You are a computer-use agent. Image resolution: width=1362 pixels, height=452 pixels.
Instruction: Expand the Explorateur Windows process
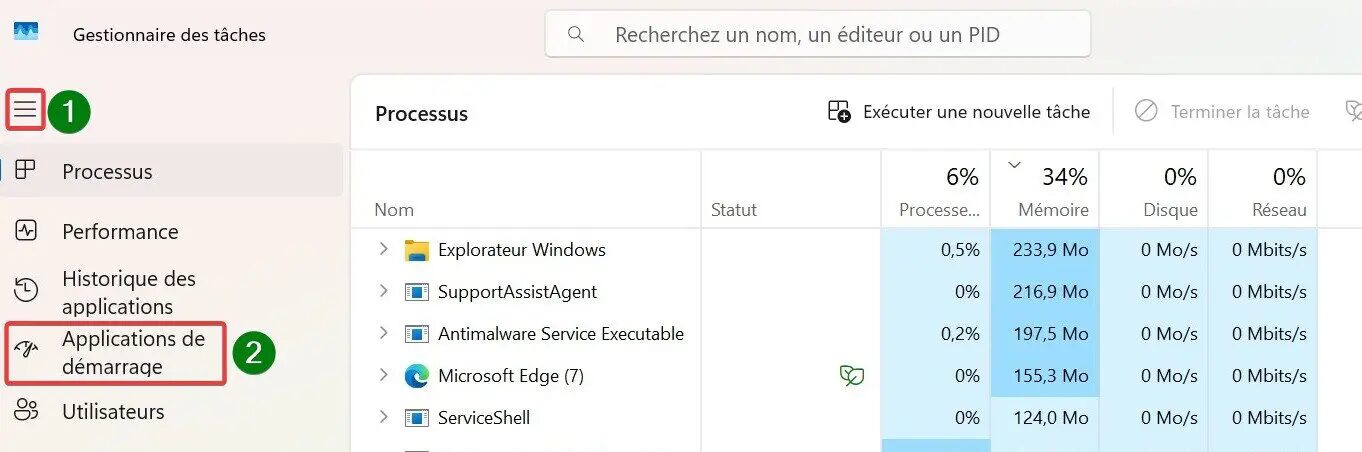tap(383, 249)
